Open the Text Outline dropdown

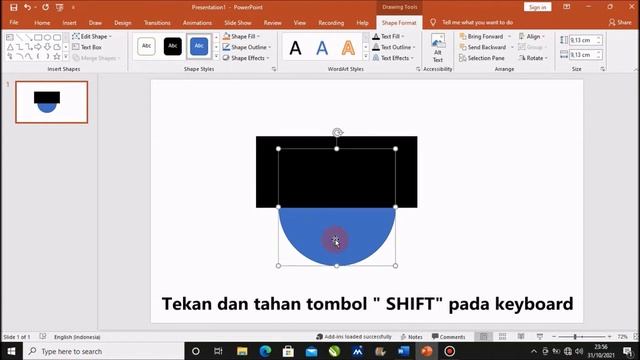coord(393,47)
